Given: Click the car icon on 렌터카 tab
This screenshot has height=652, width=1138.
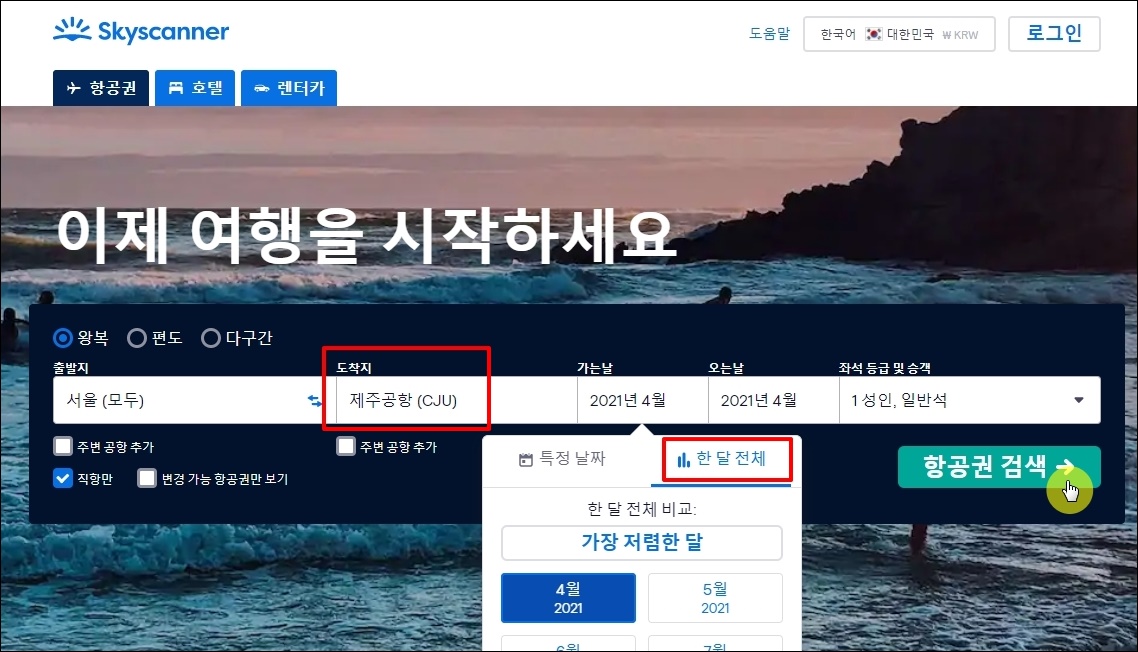Looking at the screenshot, I should [262, 89].
